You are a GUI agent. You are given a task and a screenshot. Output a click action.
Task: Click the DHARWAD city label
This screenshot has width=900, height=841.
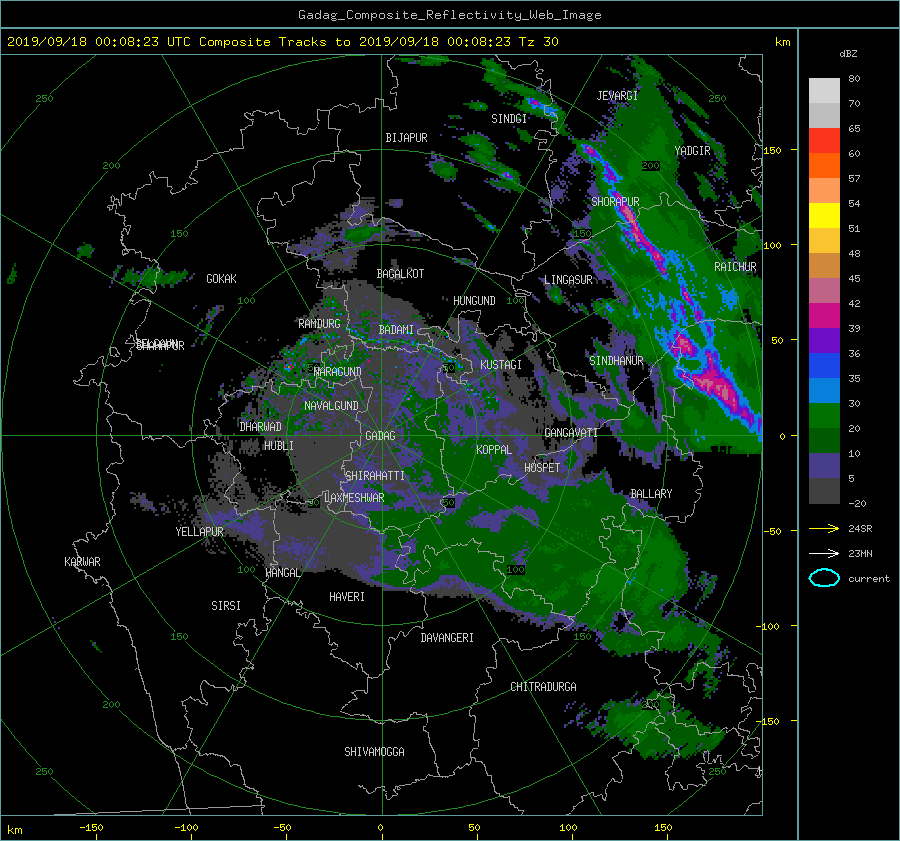coord(260,427)
